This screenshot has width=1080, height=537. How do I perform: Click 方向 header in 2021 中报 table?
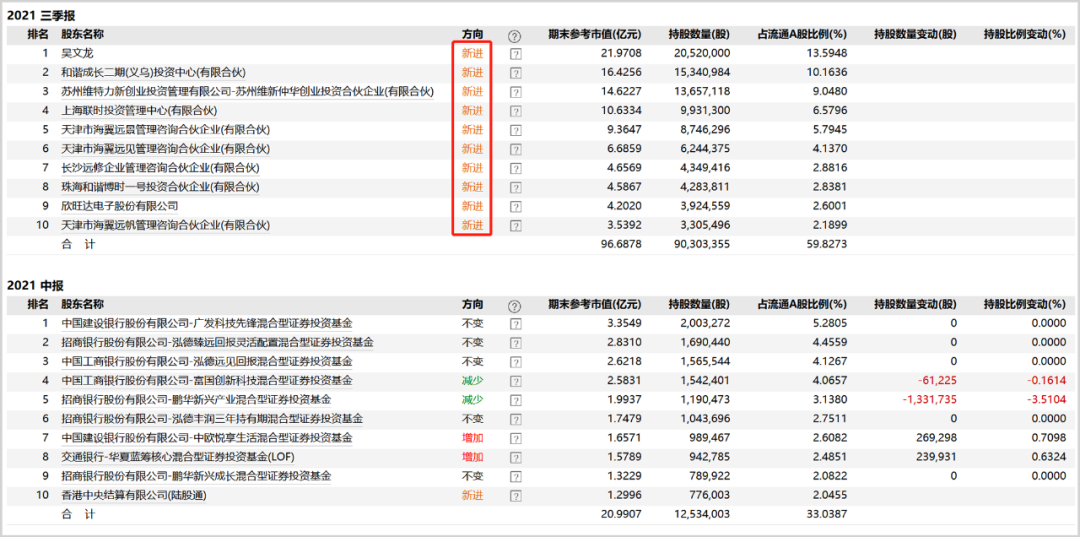[472, 304]
